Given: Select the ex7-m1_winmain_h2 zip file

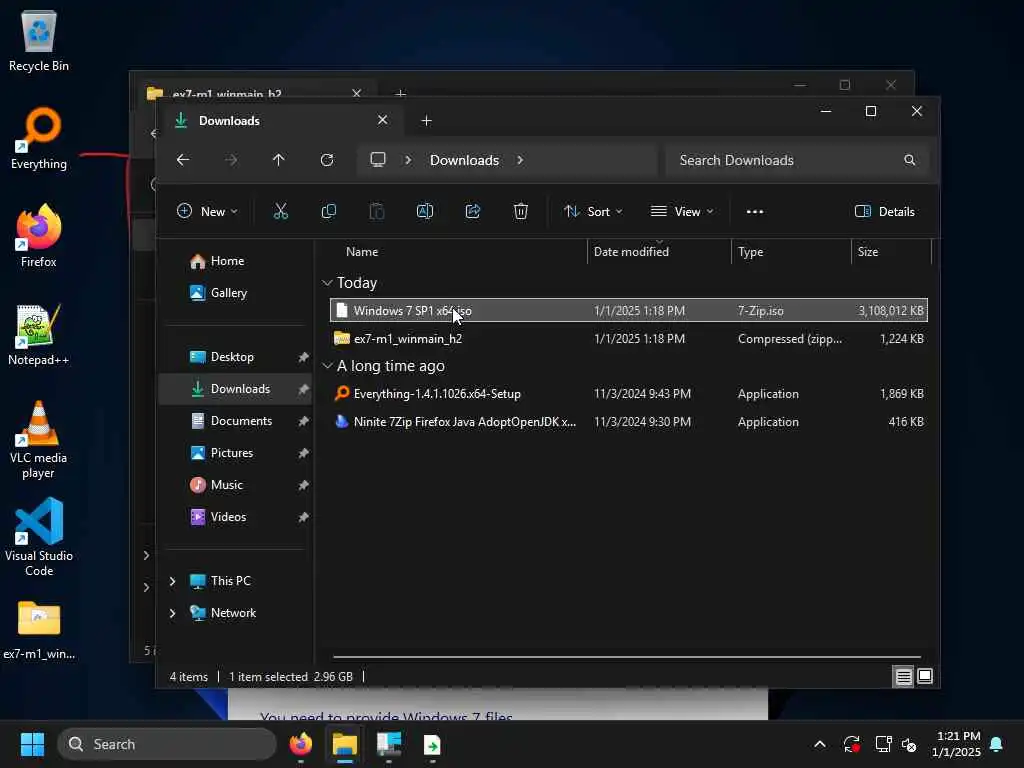Looking at the screenshot, I should click(628, 339).
